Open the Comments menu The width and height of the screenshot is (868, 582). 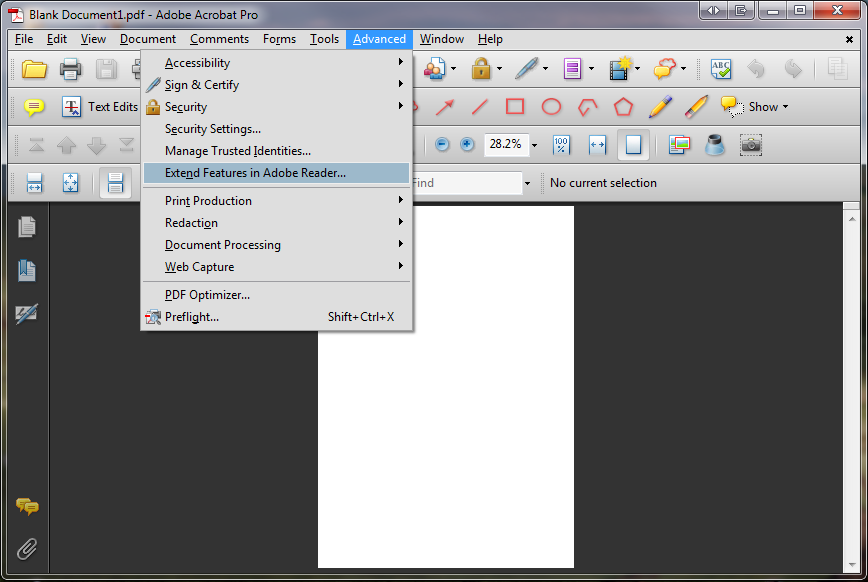click(219, 39)
